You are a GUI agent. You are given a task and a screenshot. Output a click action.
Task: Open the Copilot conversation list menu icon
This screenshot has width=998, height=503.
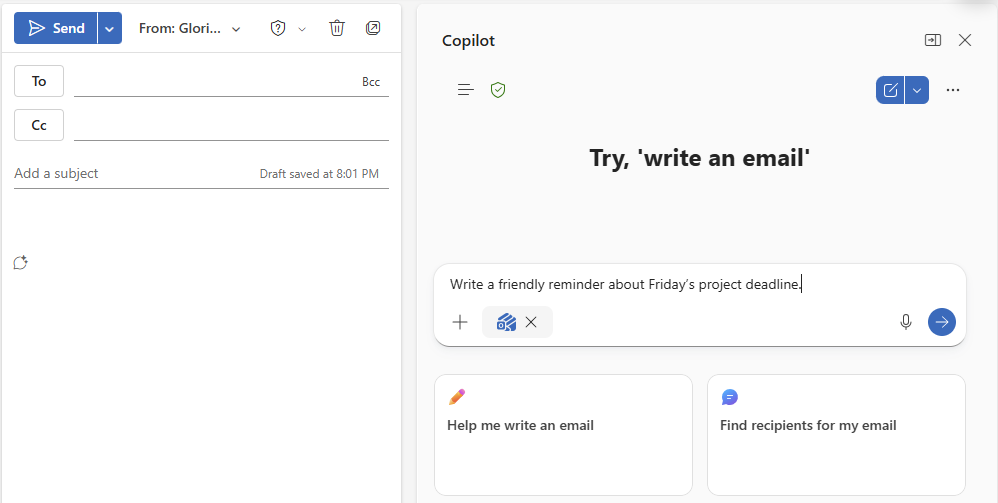pos(466,90)
